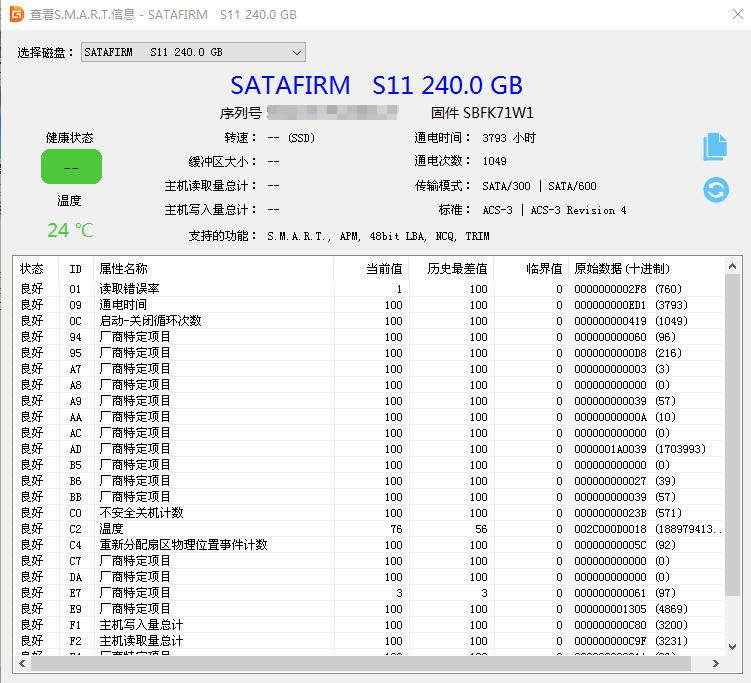Image resolution: width=751 pixels, height=683 pixels.
Task: Select the row with ID 94
Action: 369,337
